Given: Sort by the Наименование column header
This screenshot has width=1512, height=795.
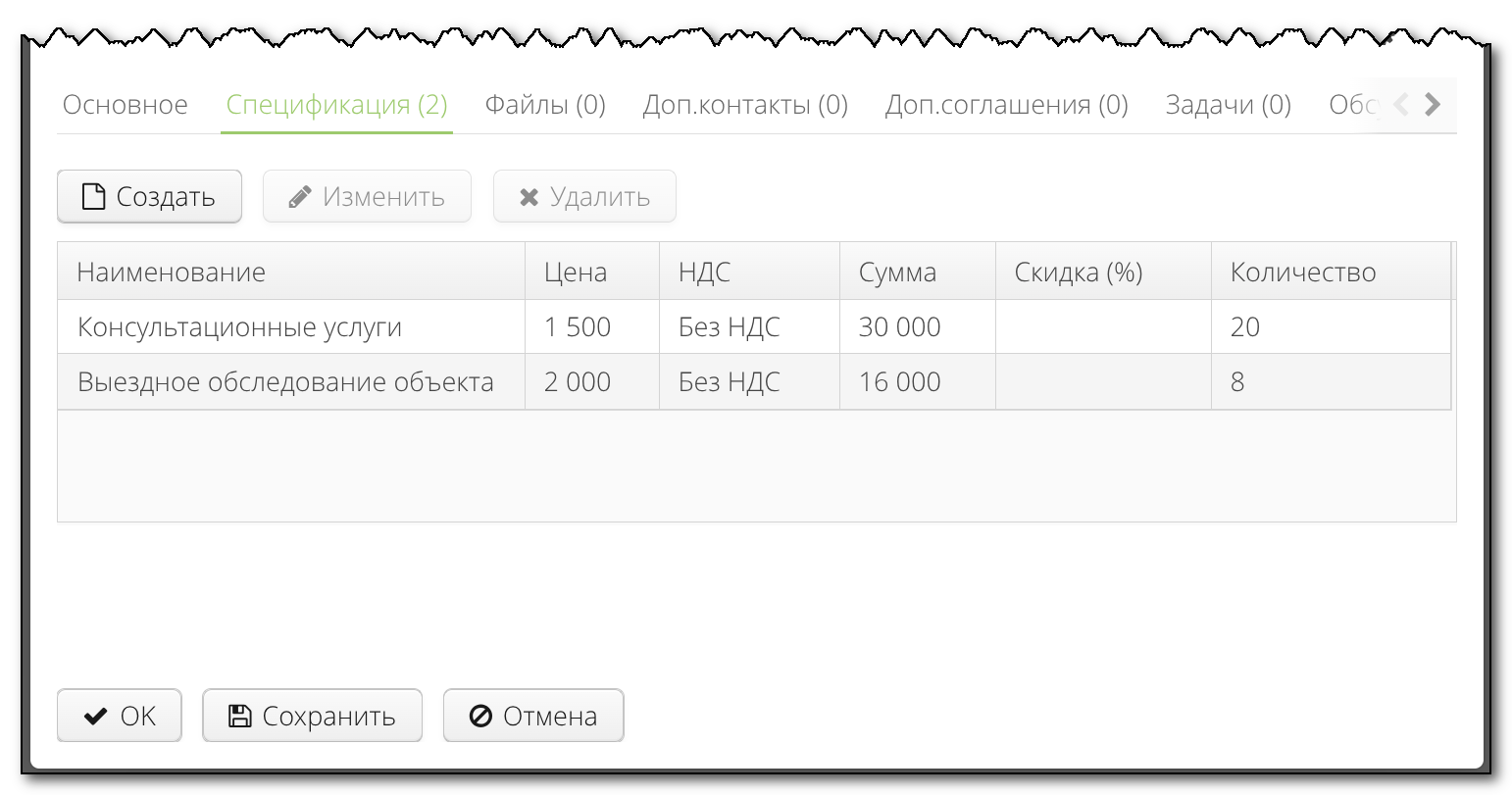Looking at the screenshot, I should (172, 273).
